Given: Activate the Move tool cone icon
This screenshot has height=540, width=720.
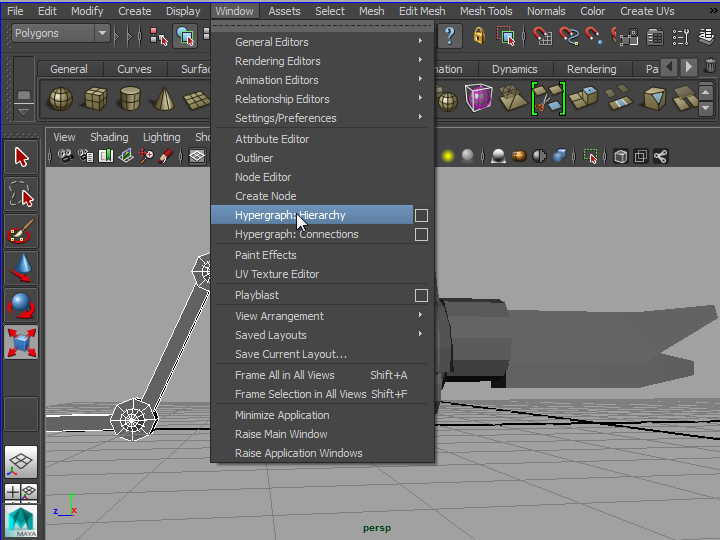Looking at the screenshot, I should pyautogui.click(x=21, y=268).
